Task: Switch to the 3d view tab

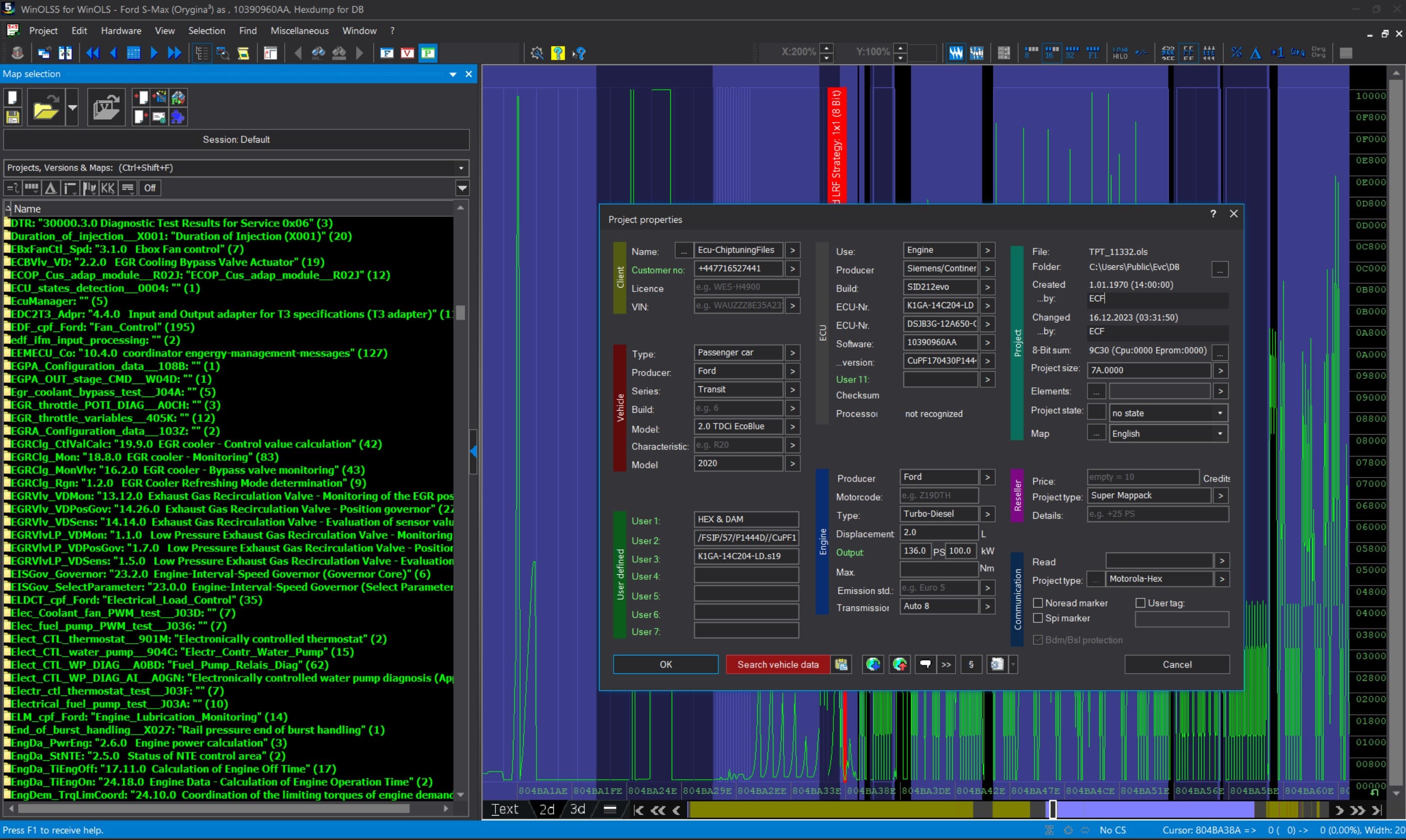Action: coord(577,809)
